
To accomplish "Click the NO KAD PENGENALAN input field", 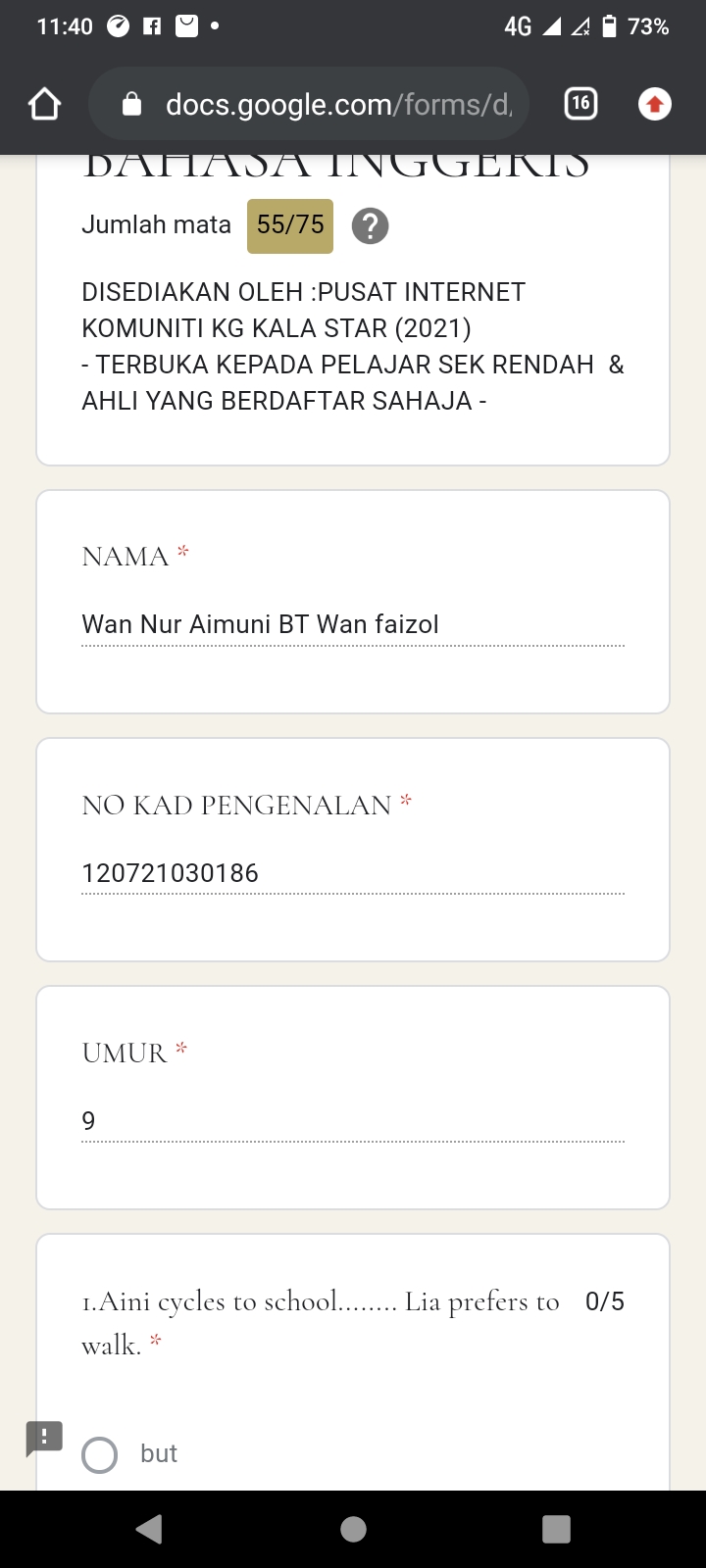I will click(x=352, y=872).
